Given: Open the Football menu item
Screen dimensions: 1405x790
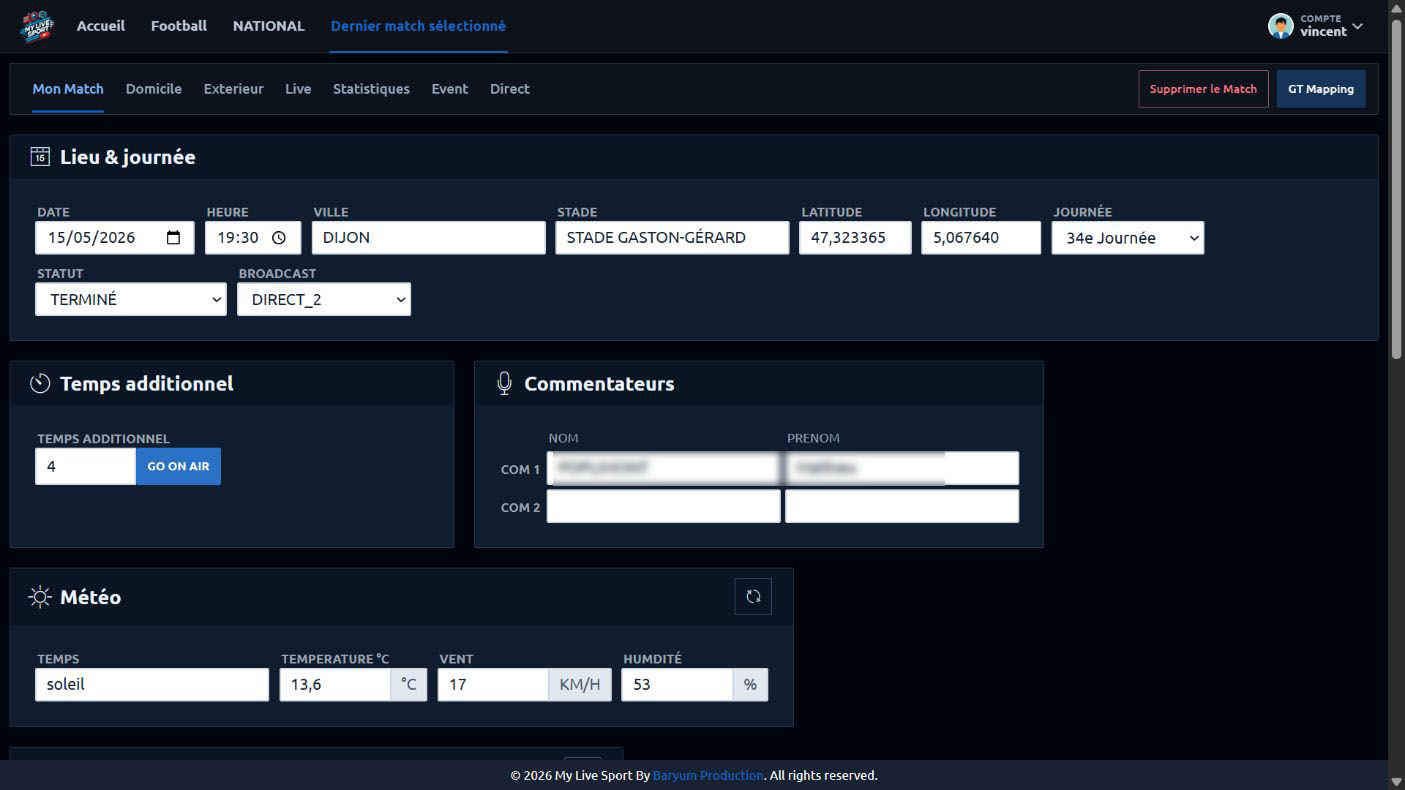Looking at the screenshot, I should (x=179, y=26).
